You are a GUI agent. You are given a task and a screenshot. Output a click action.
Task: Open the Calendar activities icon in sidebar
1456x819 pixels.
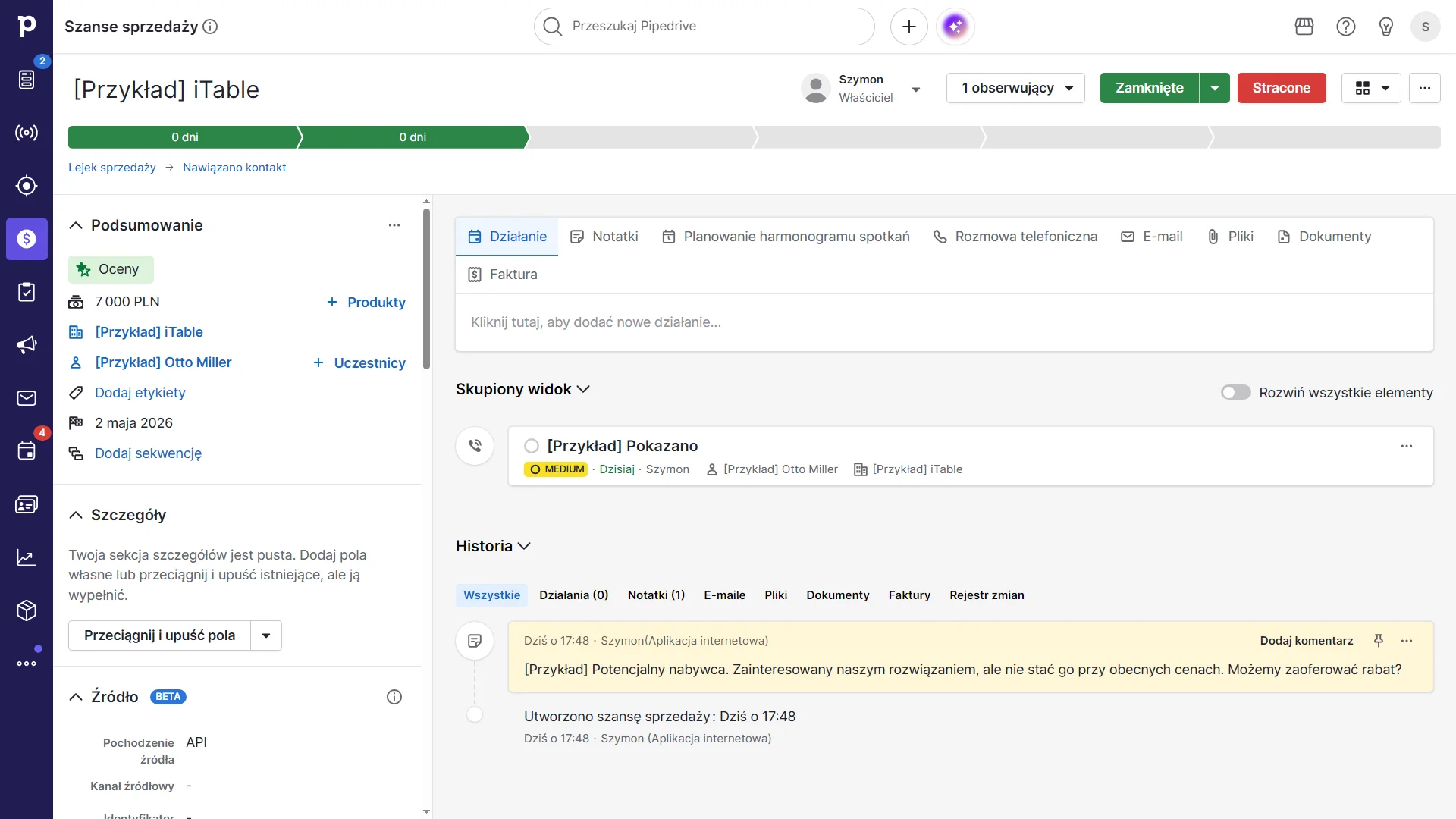coord(27,450)
